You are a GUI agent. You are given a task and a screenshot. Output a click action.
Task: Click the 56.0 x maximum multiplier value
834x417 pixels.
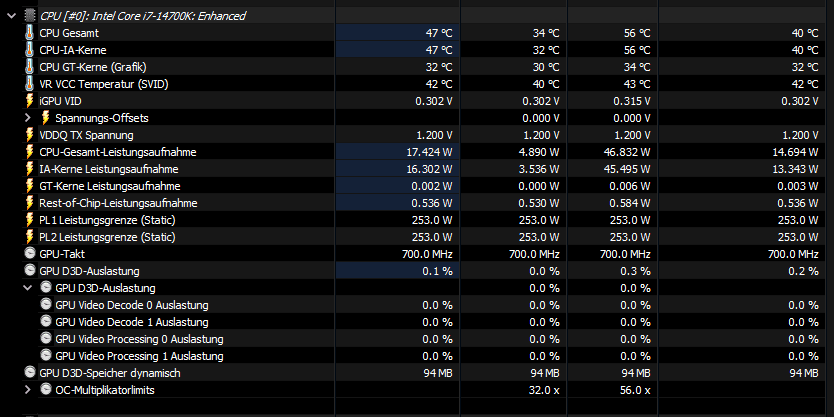click(635, 390)
